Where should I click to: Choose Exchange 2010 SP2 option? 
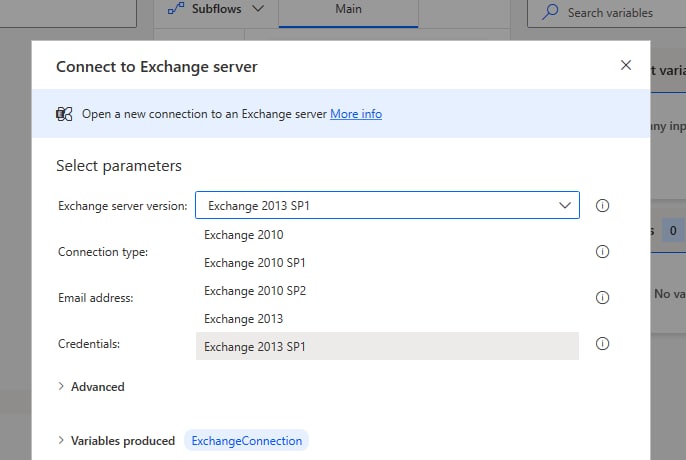click(x=387, y=291)
